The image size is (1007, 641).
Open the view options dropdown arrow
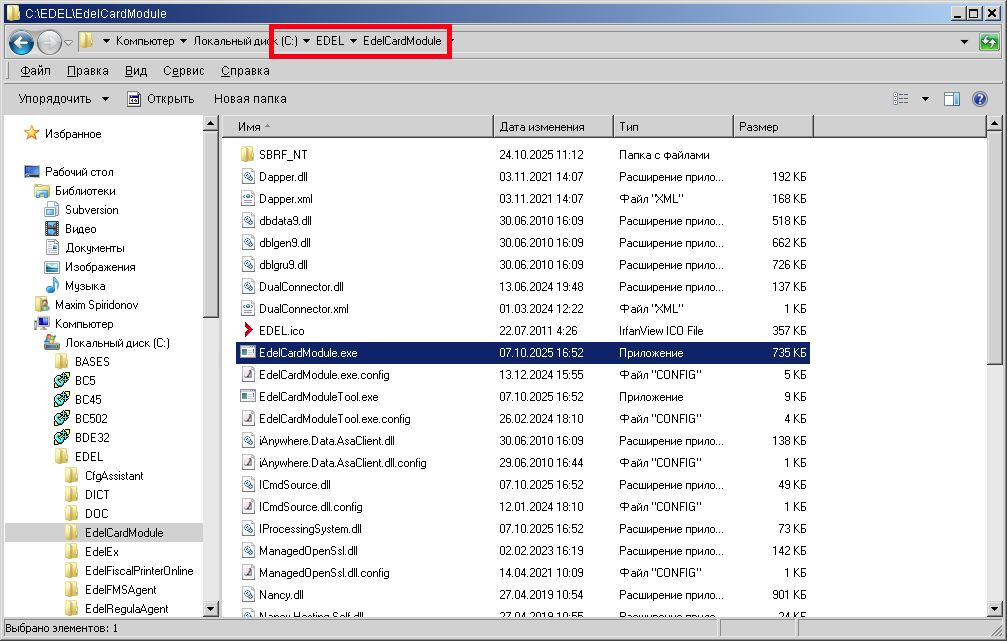[925, 99]
